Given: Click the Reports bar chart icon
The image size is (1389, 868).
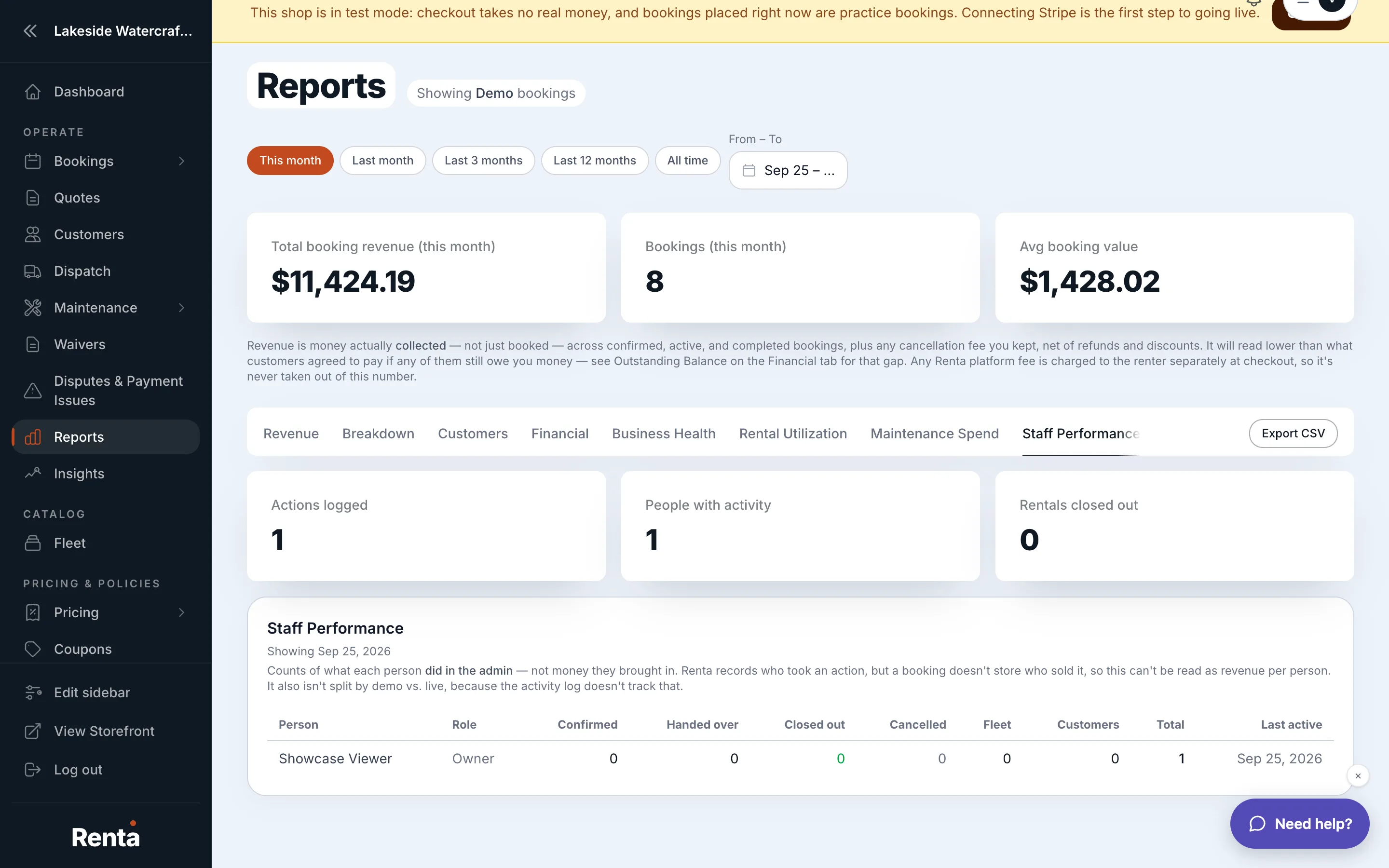Looking at the screenshot, I should coord(33,437).
